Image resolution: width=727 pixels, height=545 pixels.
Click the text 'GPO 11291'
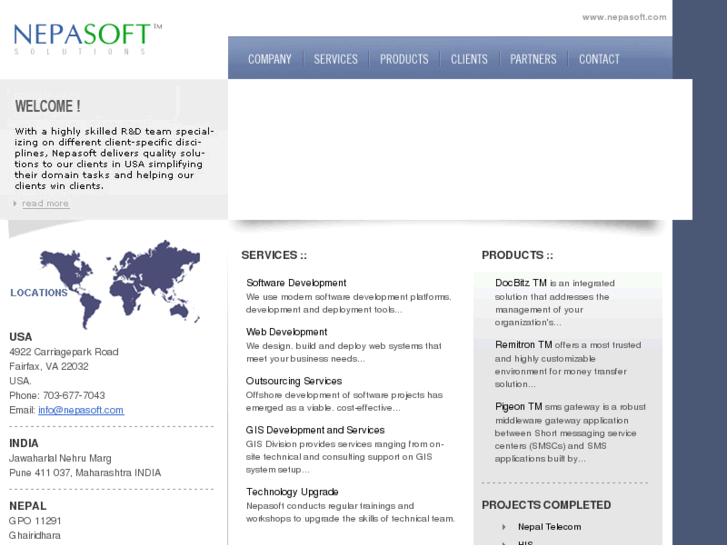coord(35,521)
